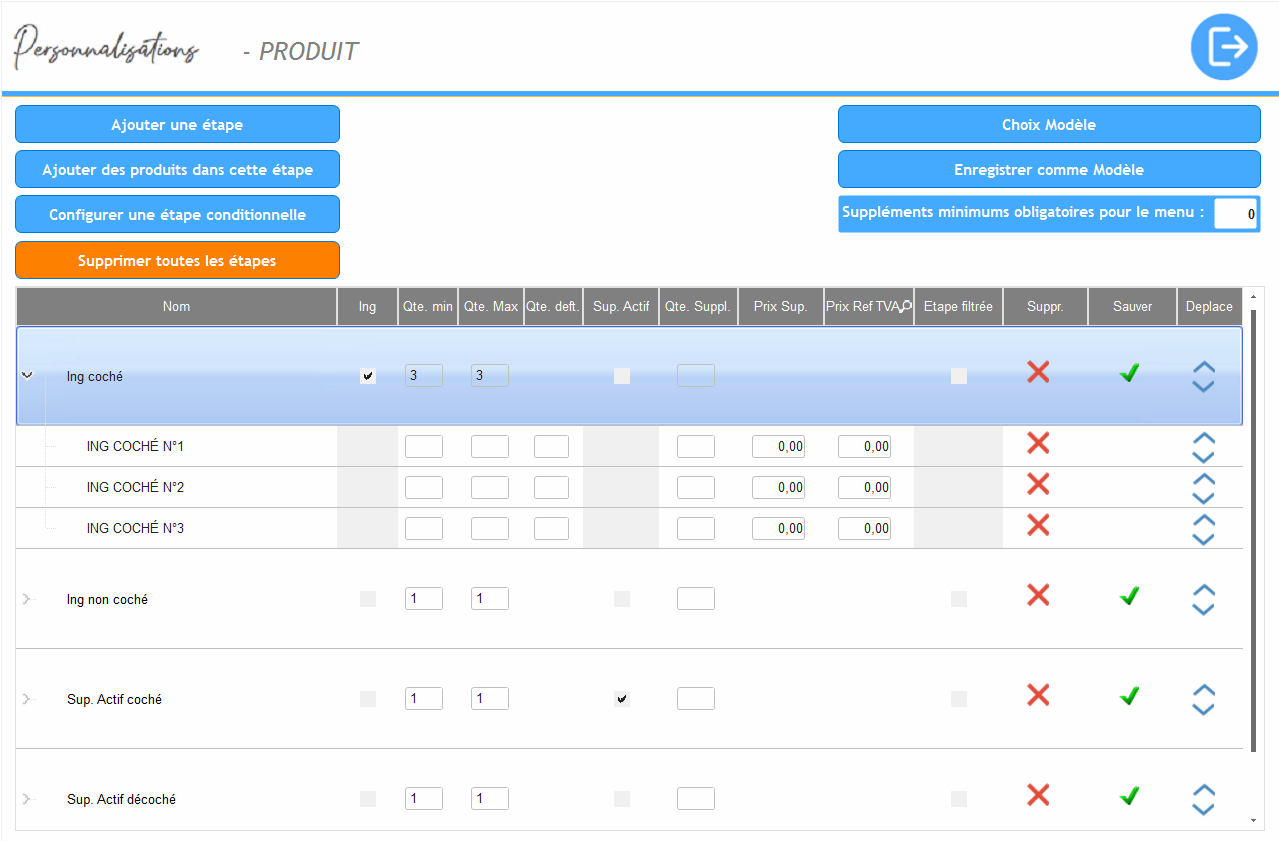The width and height of the screenshot is (1279, 841).
Task: Sort by the Nom column header
Action: click(176, 307)
